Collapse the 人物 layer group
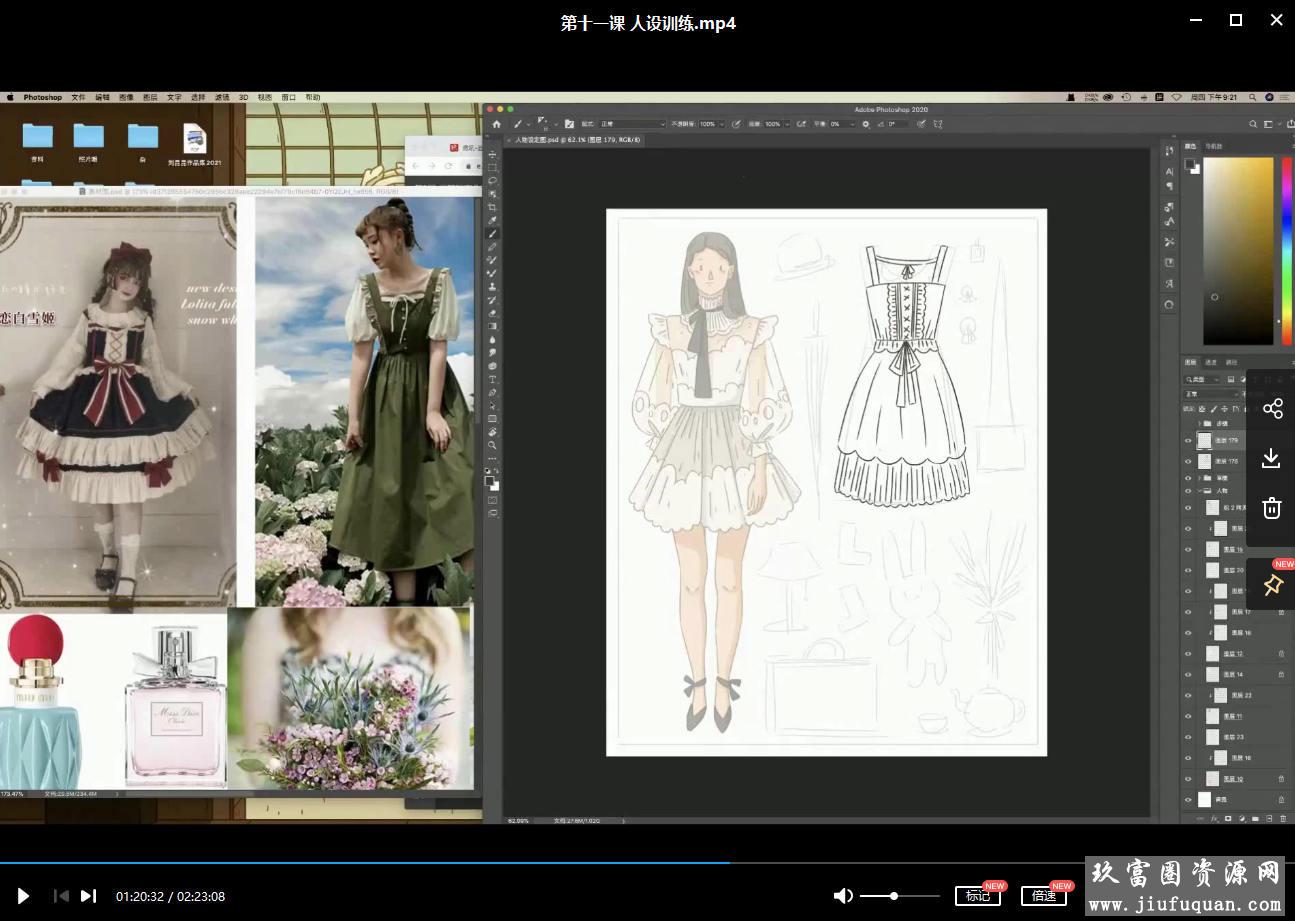This screenshot has height=921, width=1295. pos(1199,491)
